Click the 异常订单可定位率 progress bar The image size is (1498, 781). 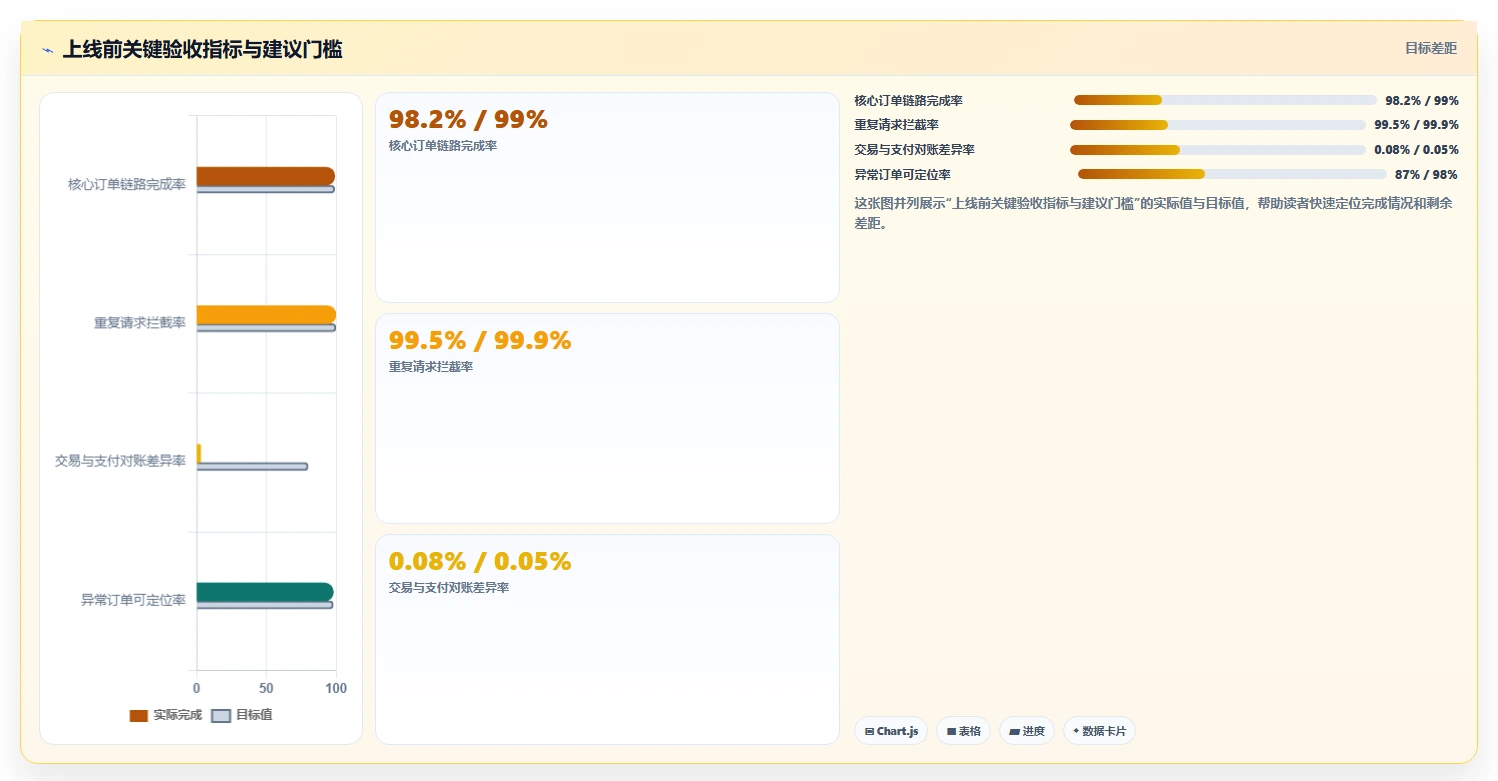click(1232, 174)
